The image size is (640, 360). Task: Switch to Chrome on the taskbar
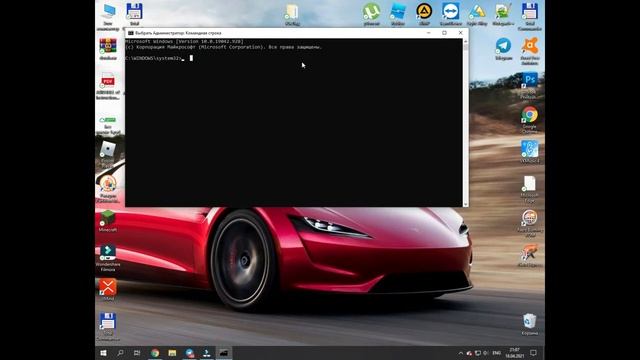coord(155,353)
